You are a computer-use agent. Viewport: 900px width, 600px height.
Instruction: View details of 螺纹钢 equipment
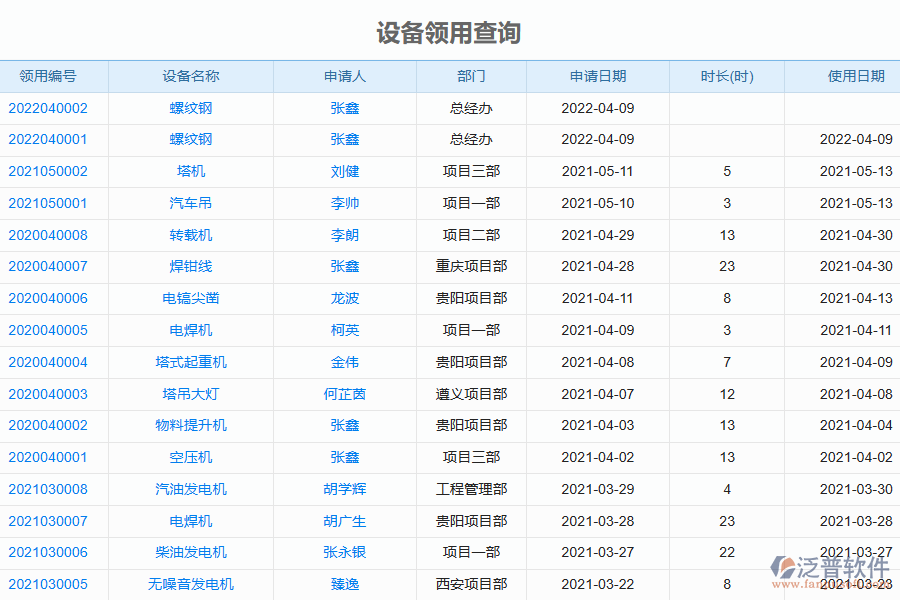(193, 108)
